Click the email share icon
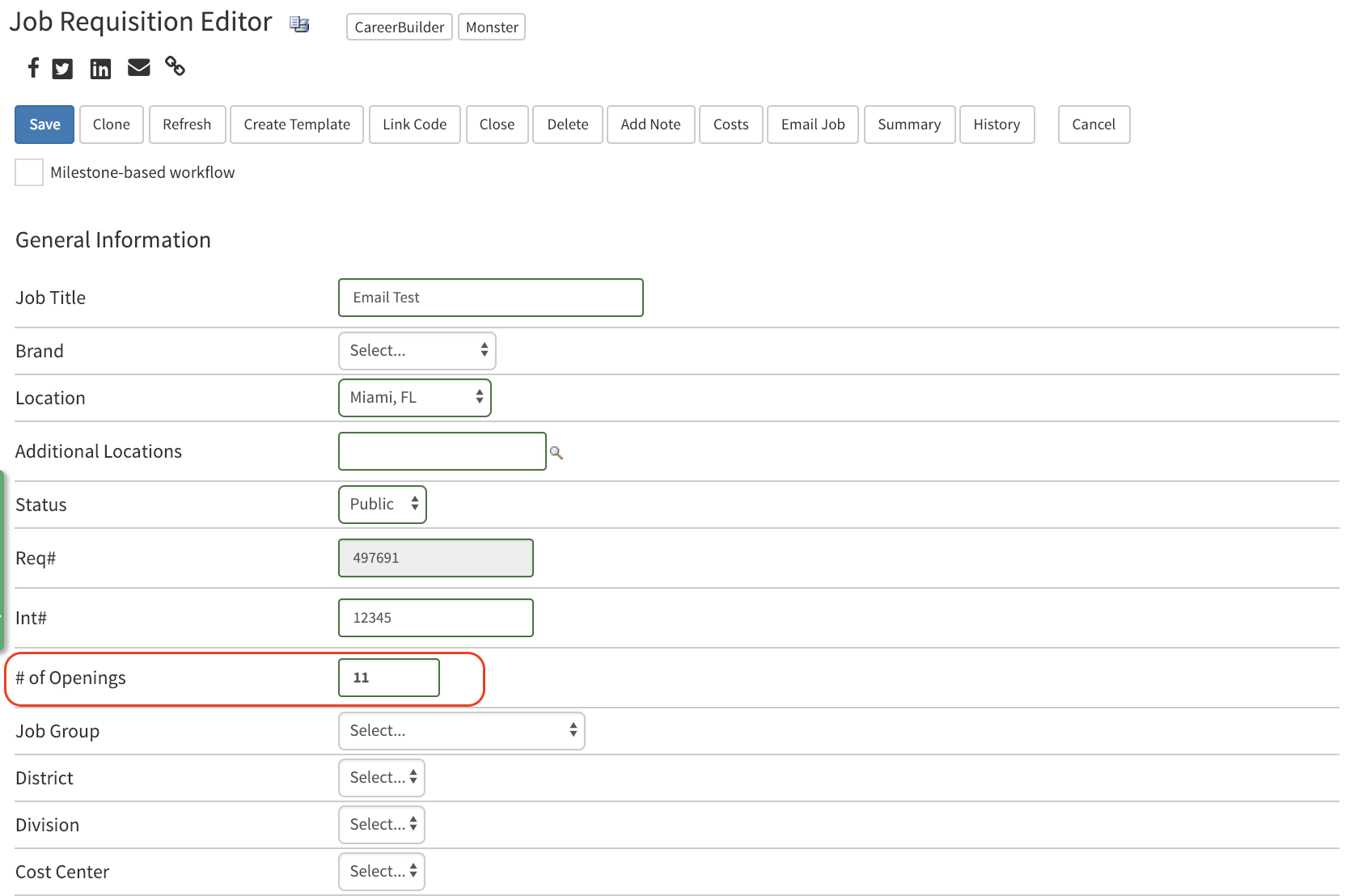Screen dimensions: 1367x896 point(138,68)
